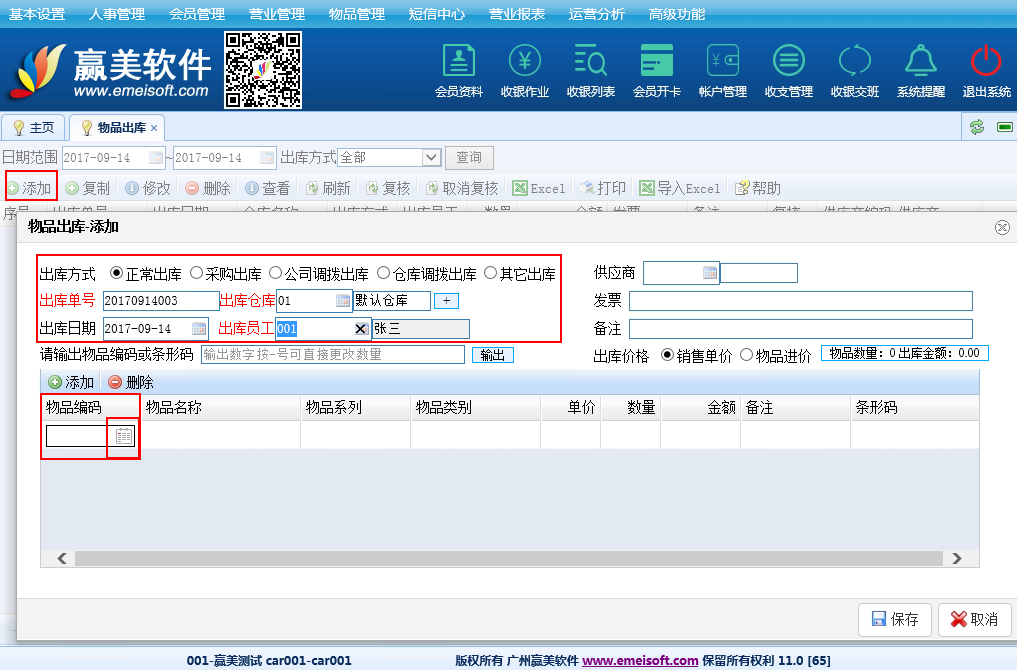This screenshot has width=1017, height=670.
Task: Open the 出库仓库 warehouse lookup picker
Action: tap(342, 301)
